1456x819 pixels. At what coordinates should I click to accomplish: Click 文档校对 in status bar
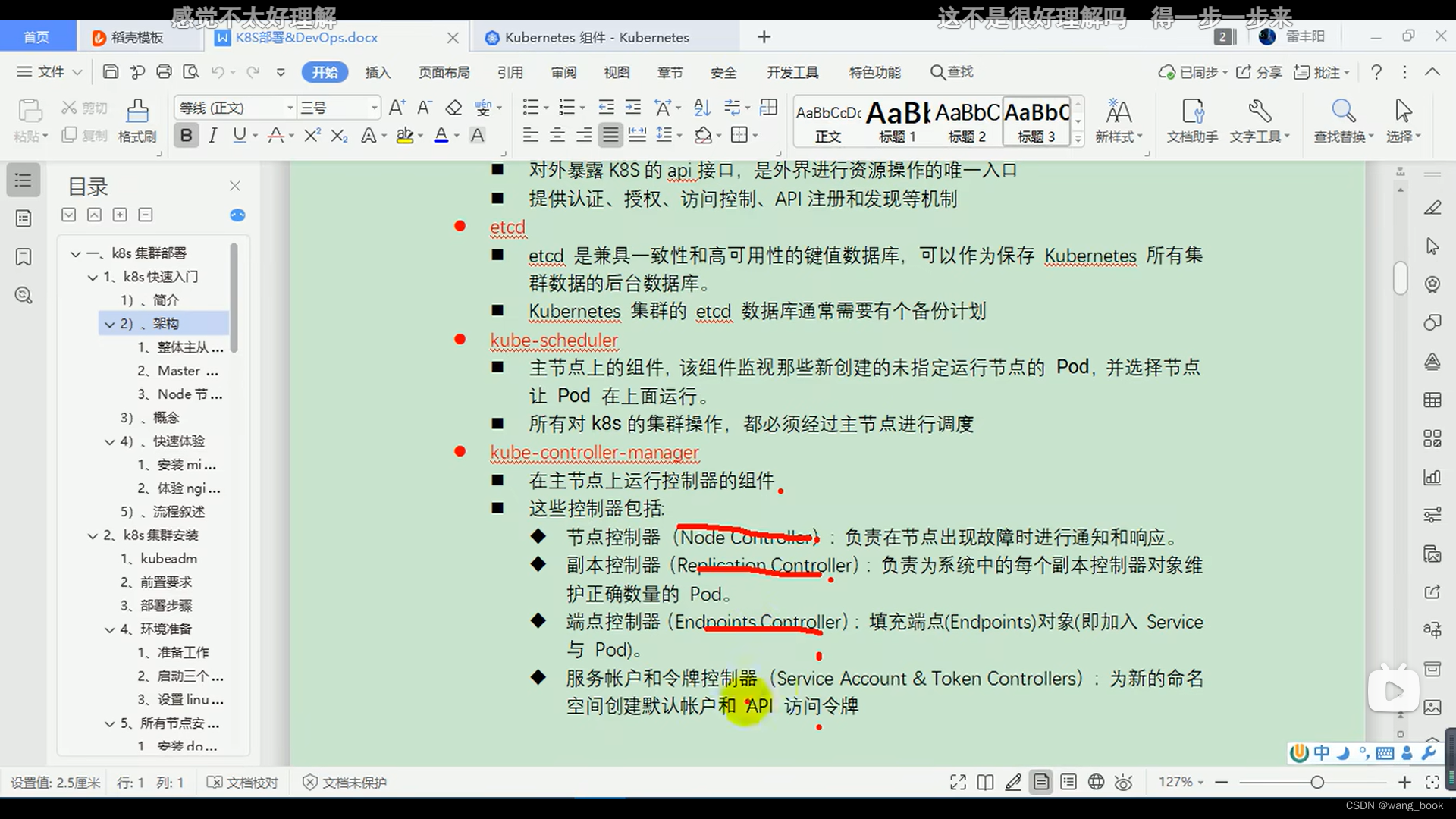(x=243, y=783)
